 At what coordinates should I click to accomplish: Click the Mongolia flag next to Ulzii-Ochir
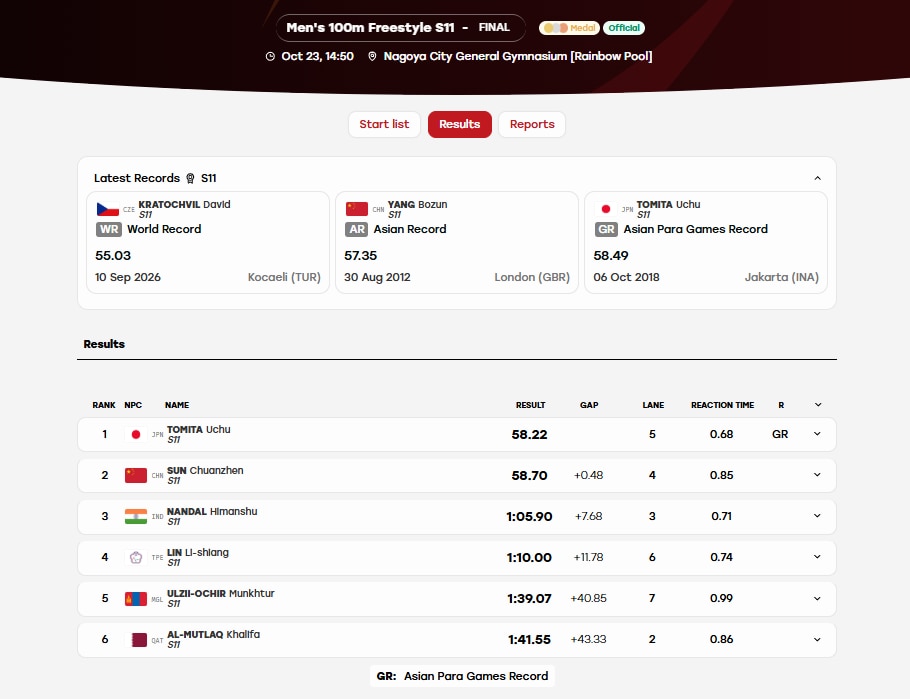(x=136, y=599)
